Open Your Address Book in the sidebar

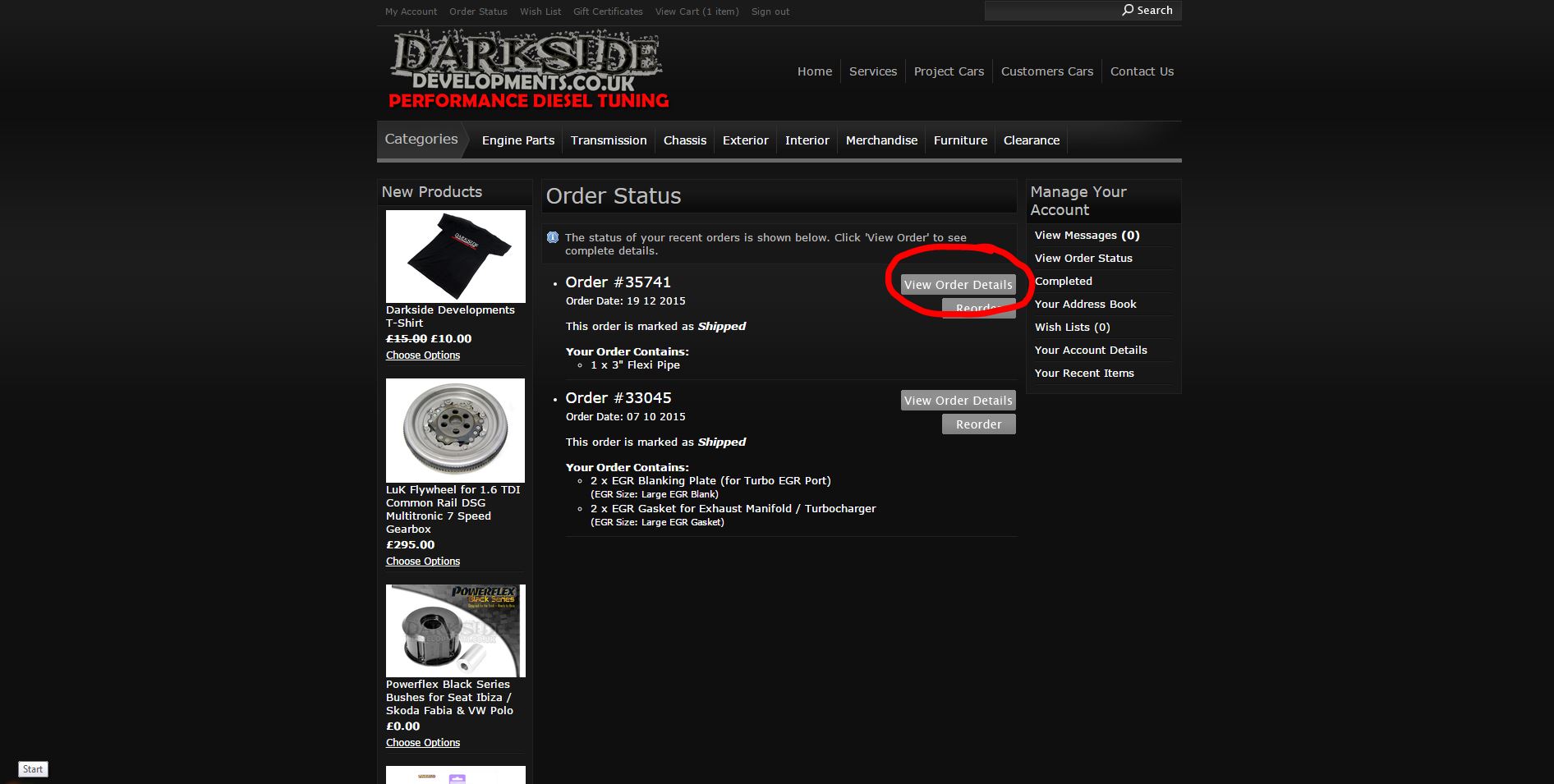pos(1085,304)
